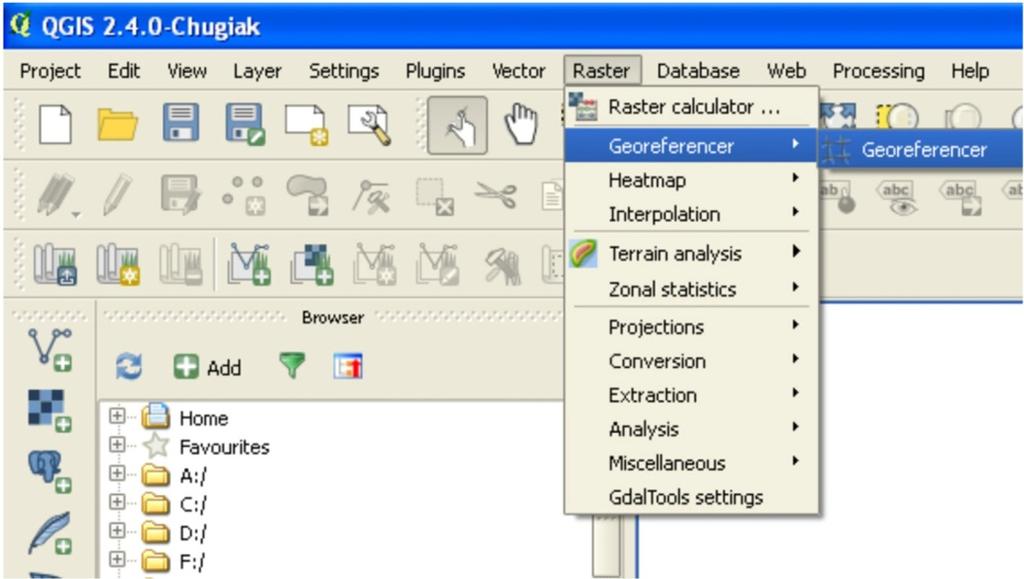Open the Vector menu
This screenshot has width=1024, height=579.
pyautogui.click(x=519, y=70)
